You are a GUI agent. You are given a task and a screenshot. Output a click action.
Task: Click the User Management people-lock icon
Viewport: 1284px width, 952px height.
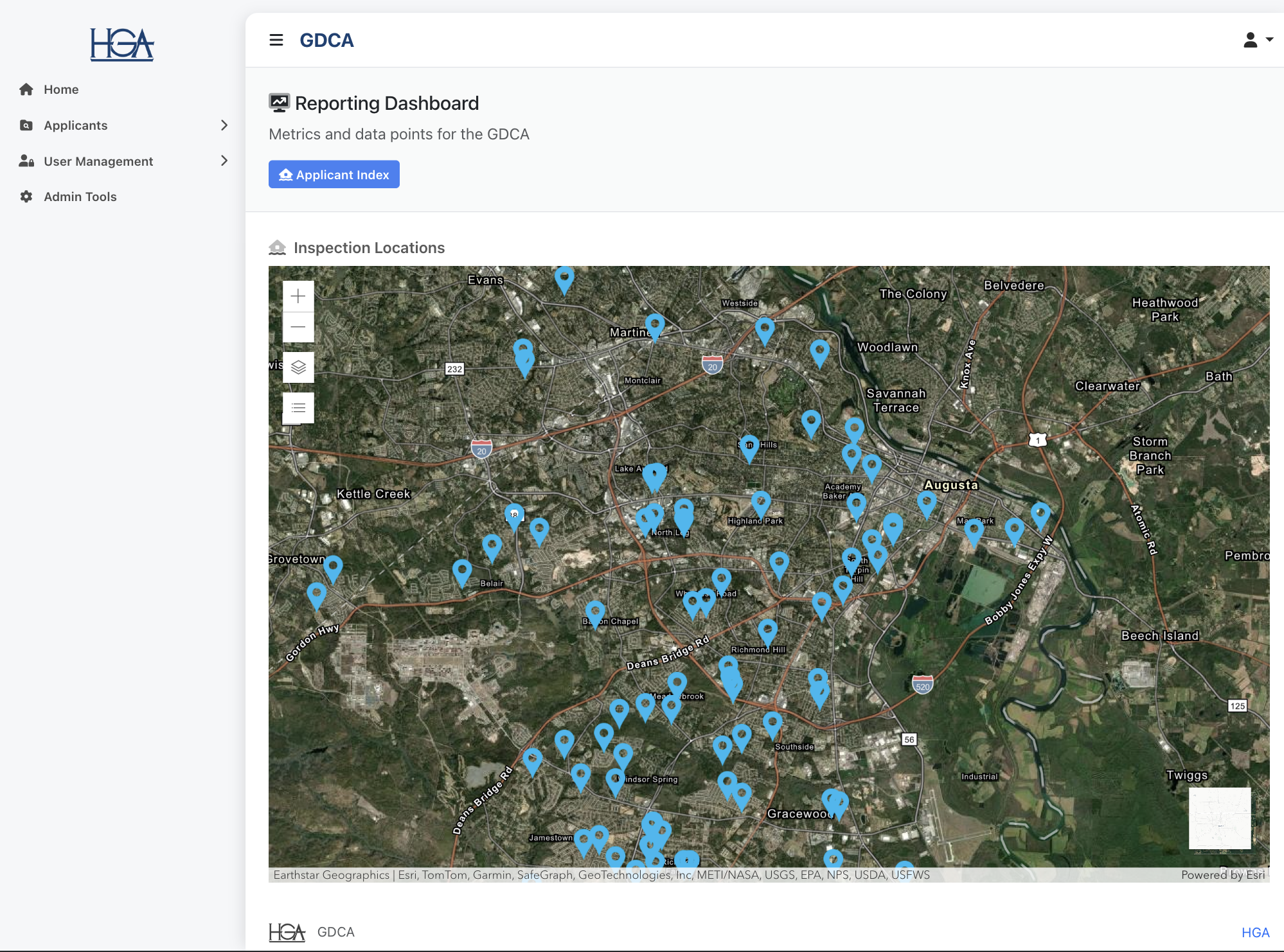pos(26,161)
